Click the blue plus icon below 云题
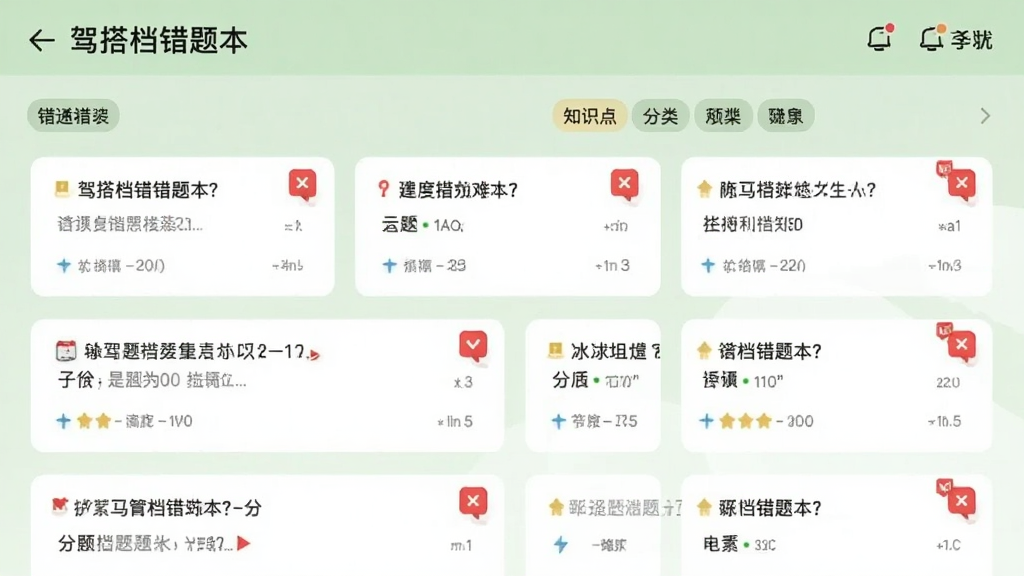The image size is (1024, 576). click(x=389, y=266)
